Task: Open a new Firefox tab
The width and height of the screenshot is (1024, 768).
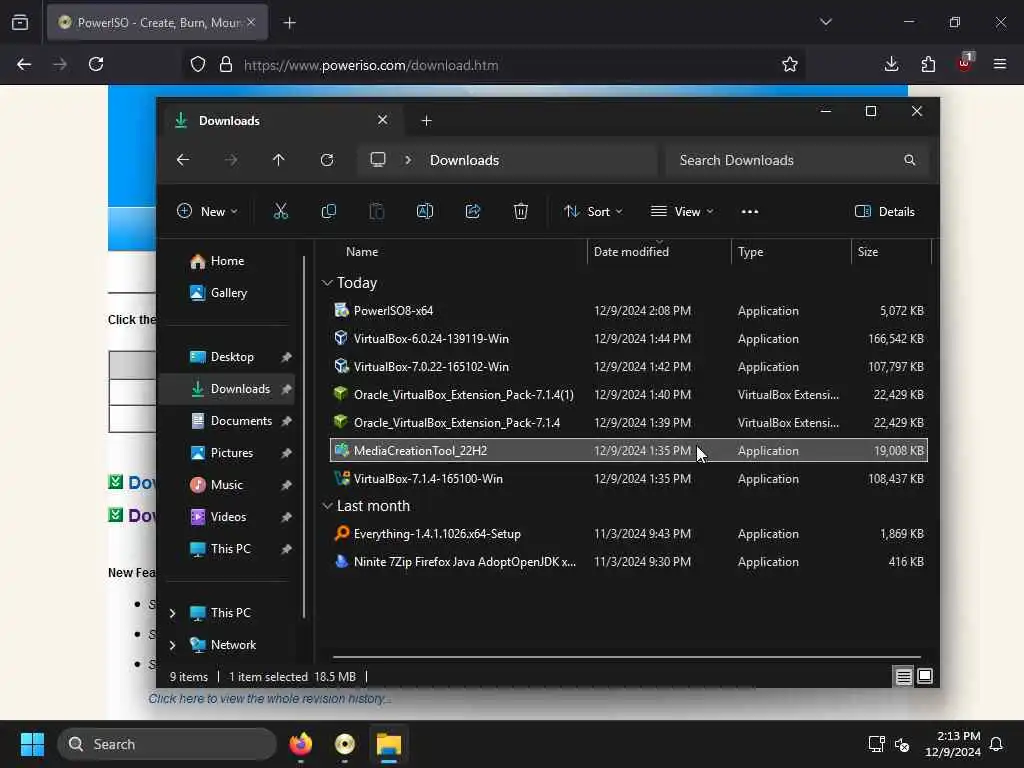Action: click(289, 23)
